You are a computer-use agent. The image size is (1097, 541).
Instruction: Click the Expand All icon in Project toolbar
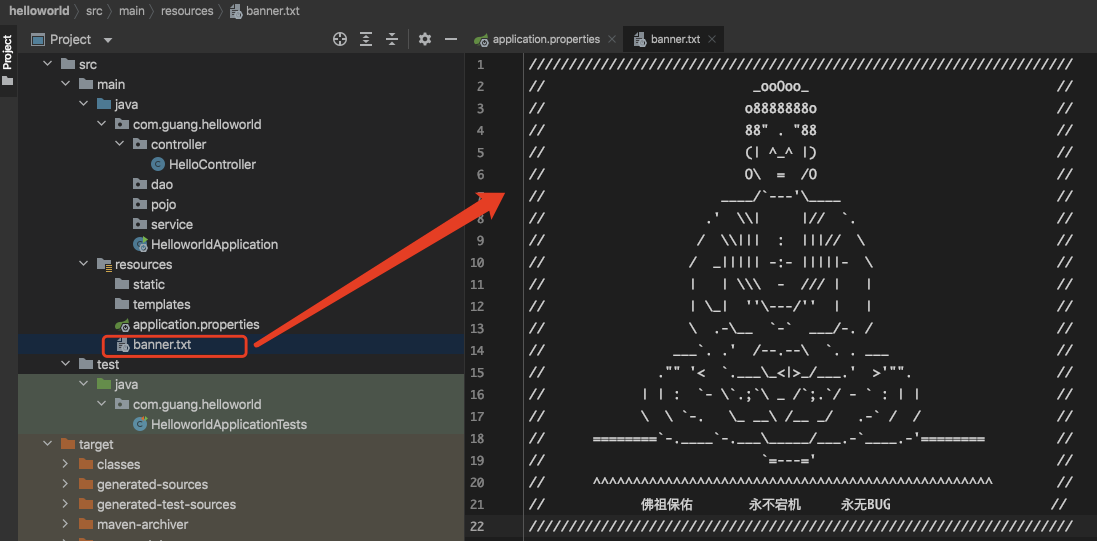click(x=366, y=39)
